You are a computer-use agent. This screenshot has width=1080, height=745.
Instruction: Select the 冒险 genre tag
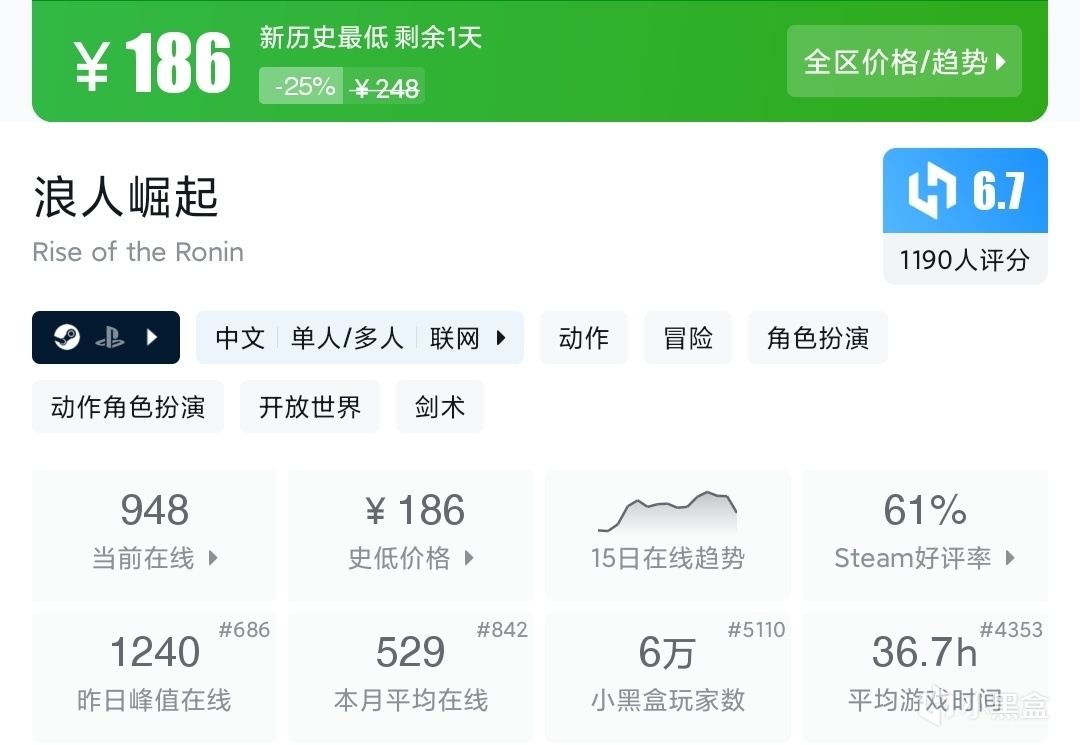pos(687,337)
